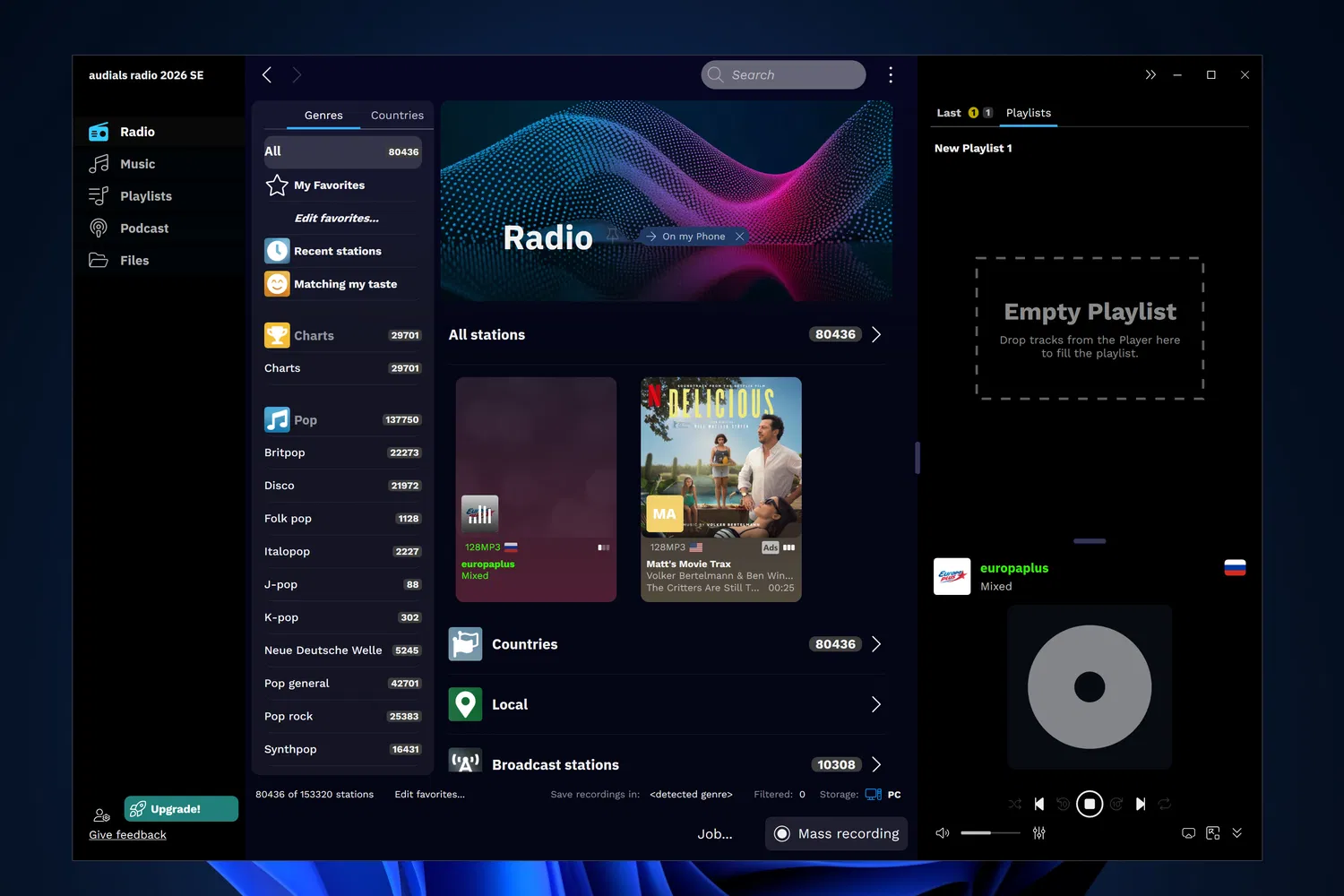
Task: Select the K-pop genre
Action: tap(342, 617)
